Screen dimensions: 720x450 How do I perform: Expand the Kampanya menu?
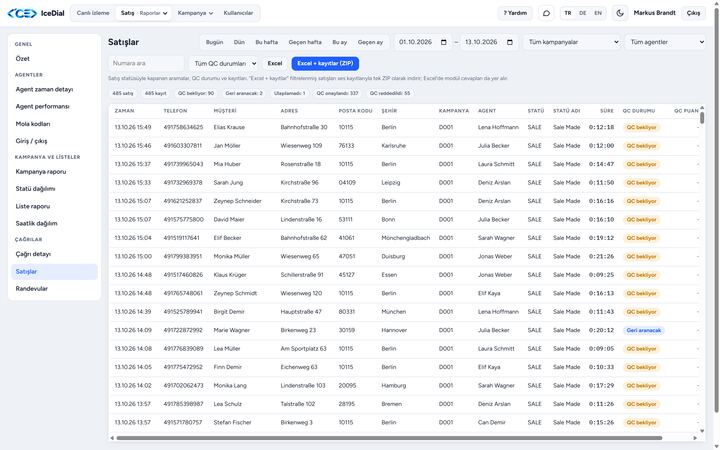click(x=195, y=13)
